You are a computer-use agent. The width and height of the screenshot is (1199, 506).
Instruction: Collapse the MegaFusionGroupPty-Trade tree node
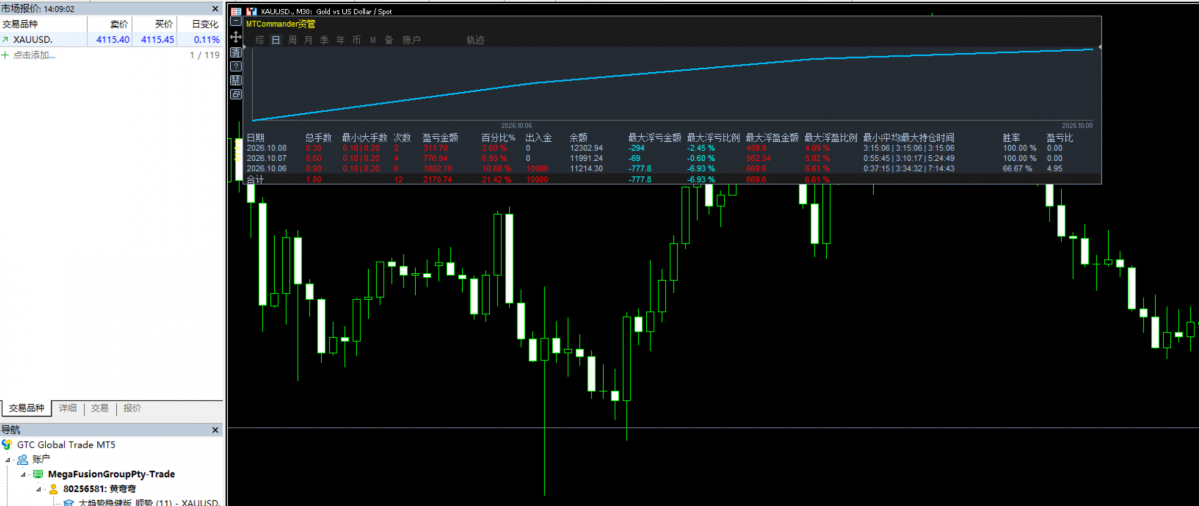24,474
